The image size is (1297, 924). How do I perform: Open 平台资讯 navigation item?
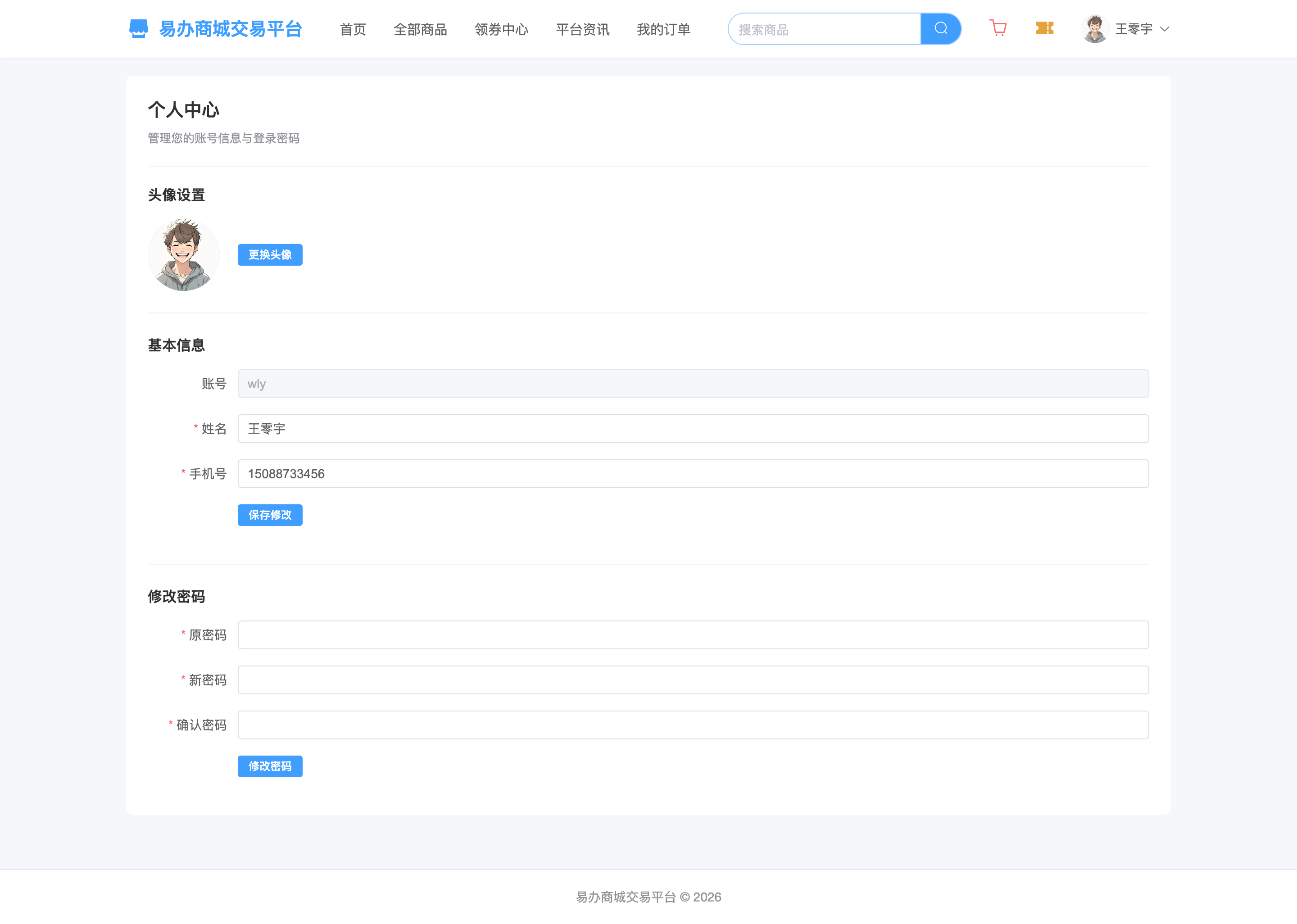tap(582, 29)
